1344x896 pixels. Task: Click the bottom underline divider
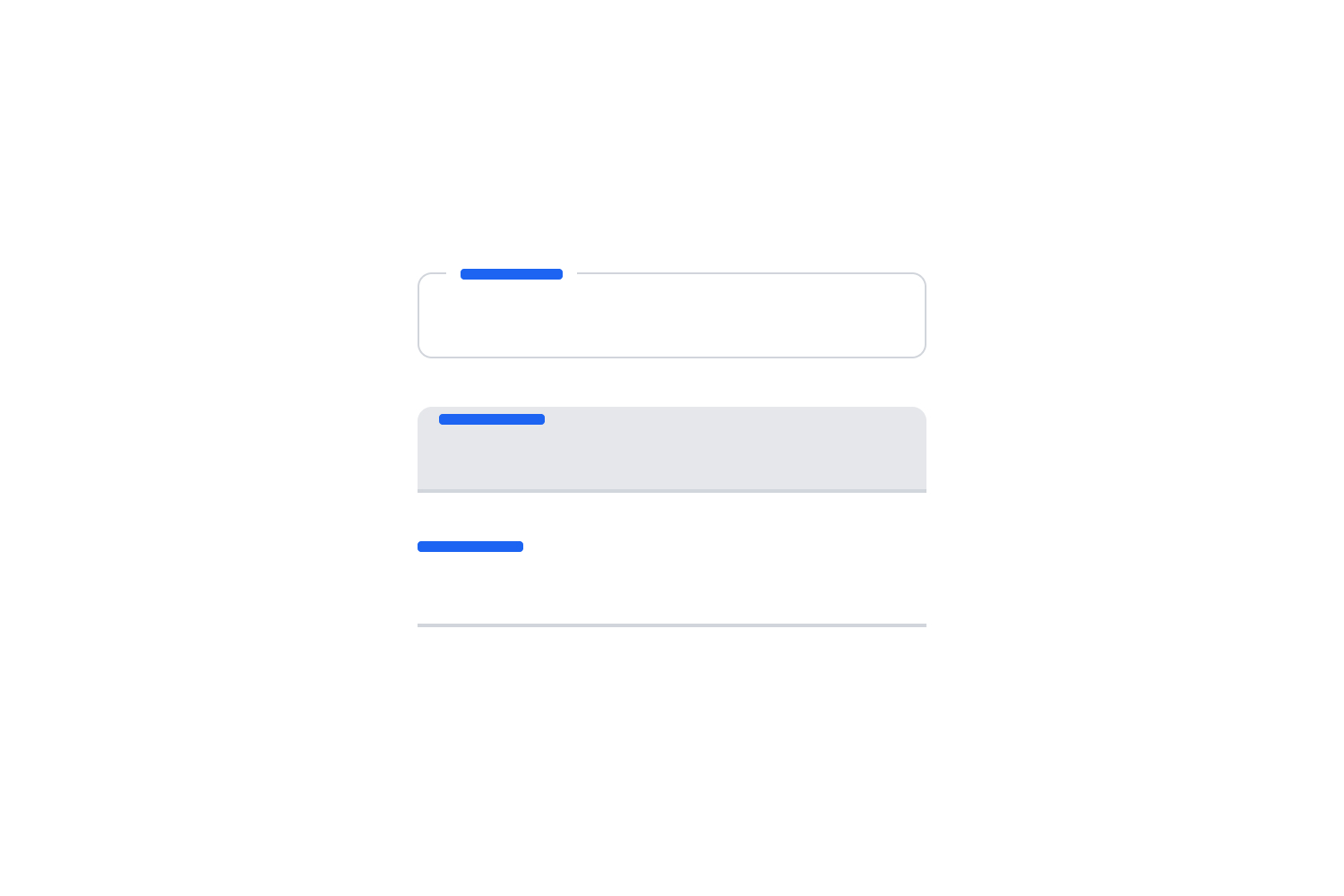click(672, 625)
